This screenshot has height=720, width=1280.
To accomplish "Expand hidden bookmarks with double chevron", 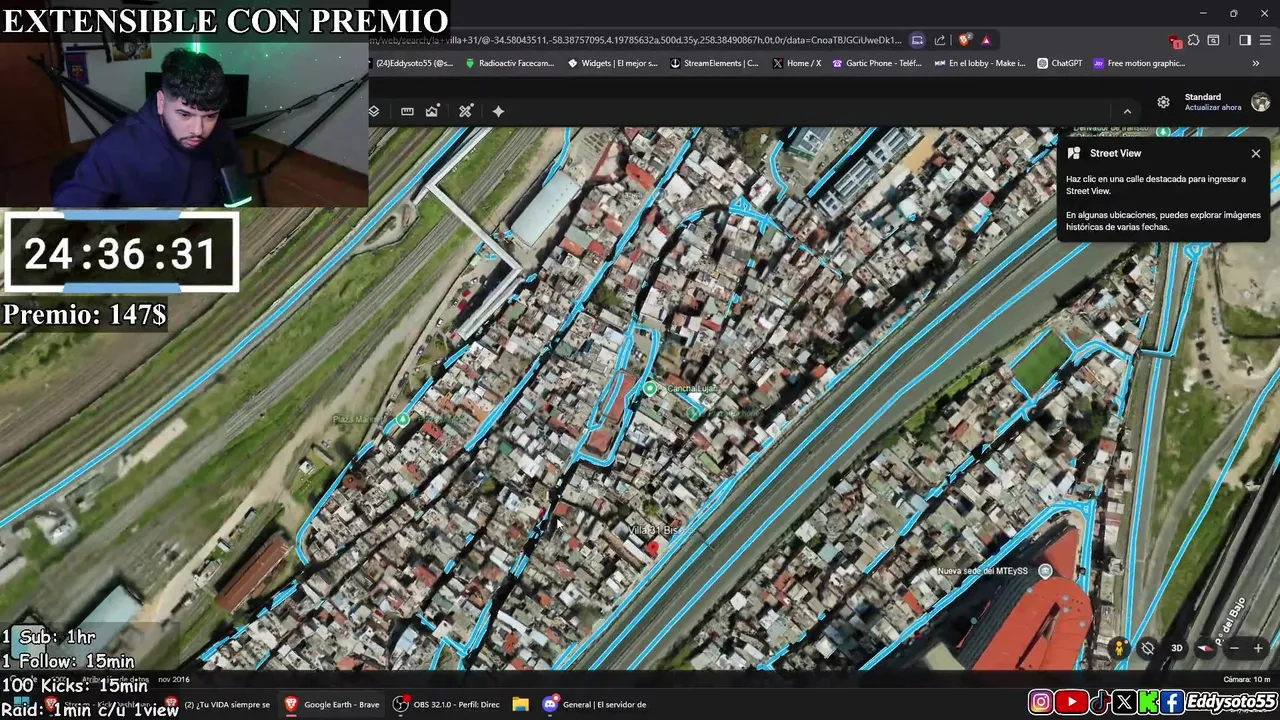I will [1256, 63].
